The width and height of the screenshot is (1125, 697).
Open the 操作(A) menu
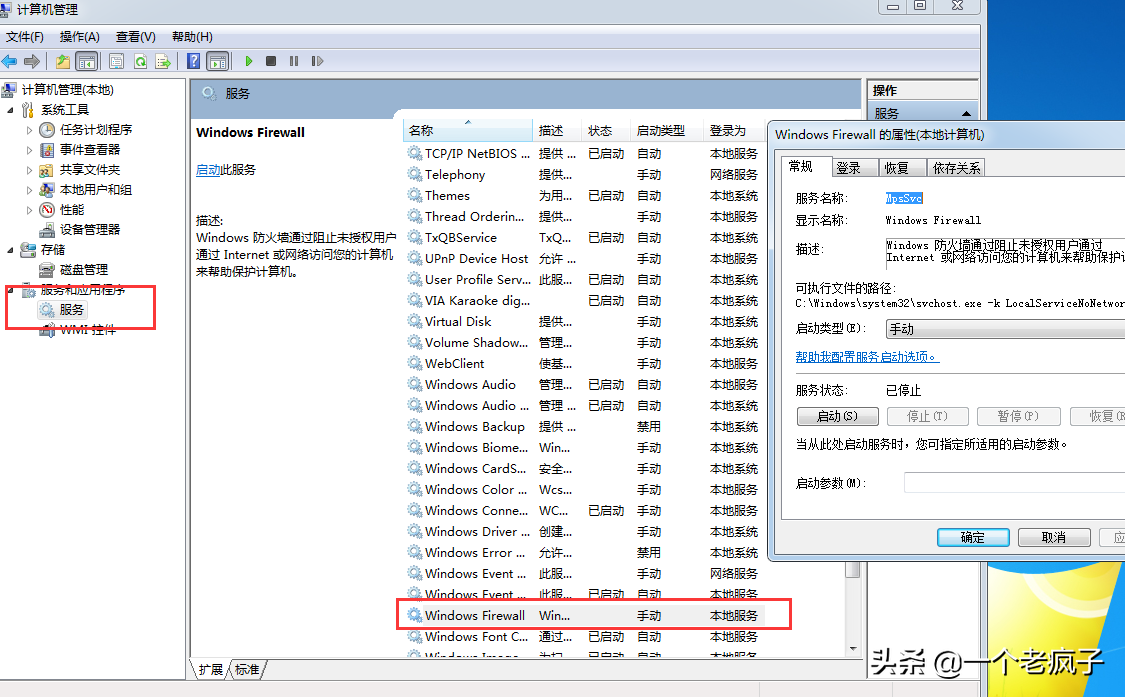point(80,37)
